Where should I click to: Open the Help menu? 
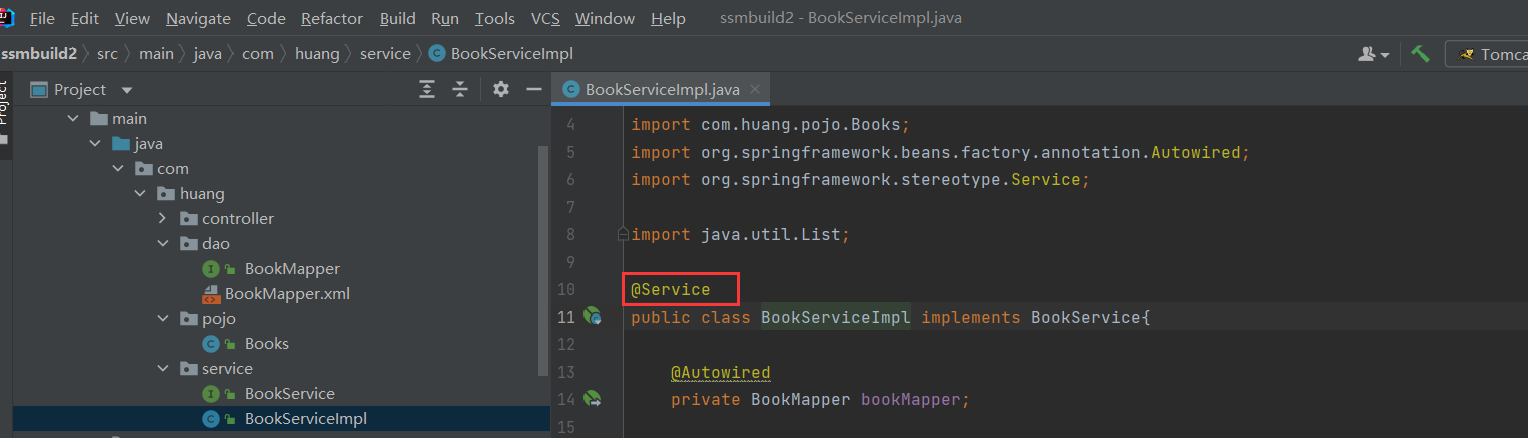pos(668,18)
